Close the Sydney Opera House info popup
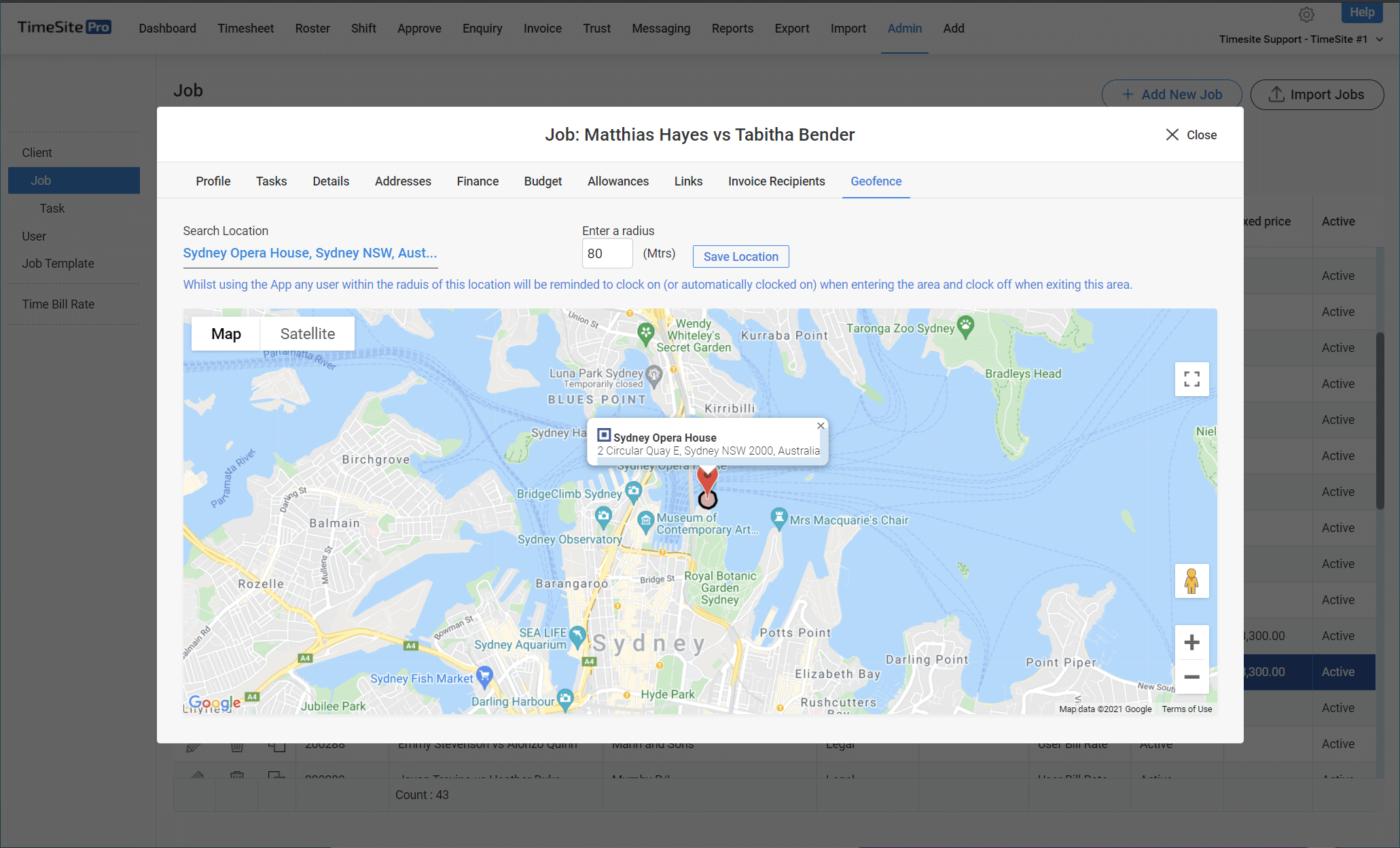 (821, 425)
